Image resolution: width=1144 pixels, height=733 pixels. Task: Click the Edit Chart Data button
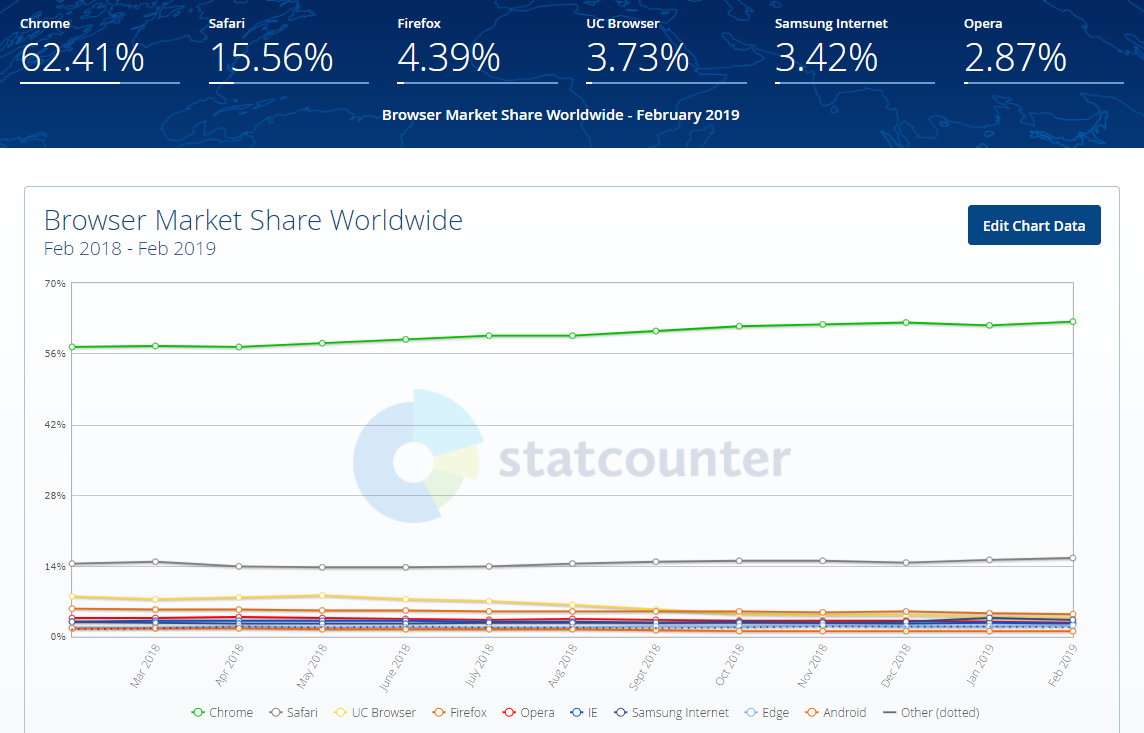pyautogui.click(x=1034, y=225)
